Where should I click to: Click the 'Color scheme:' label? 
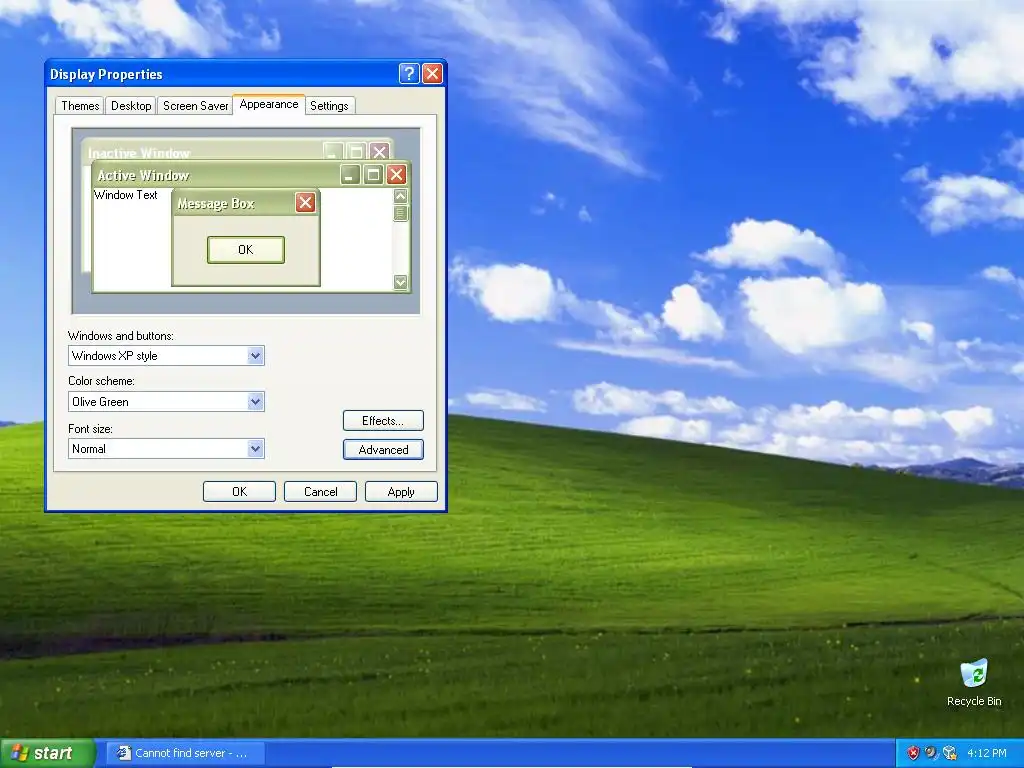point(101,381)
